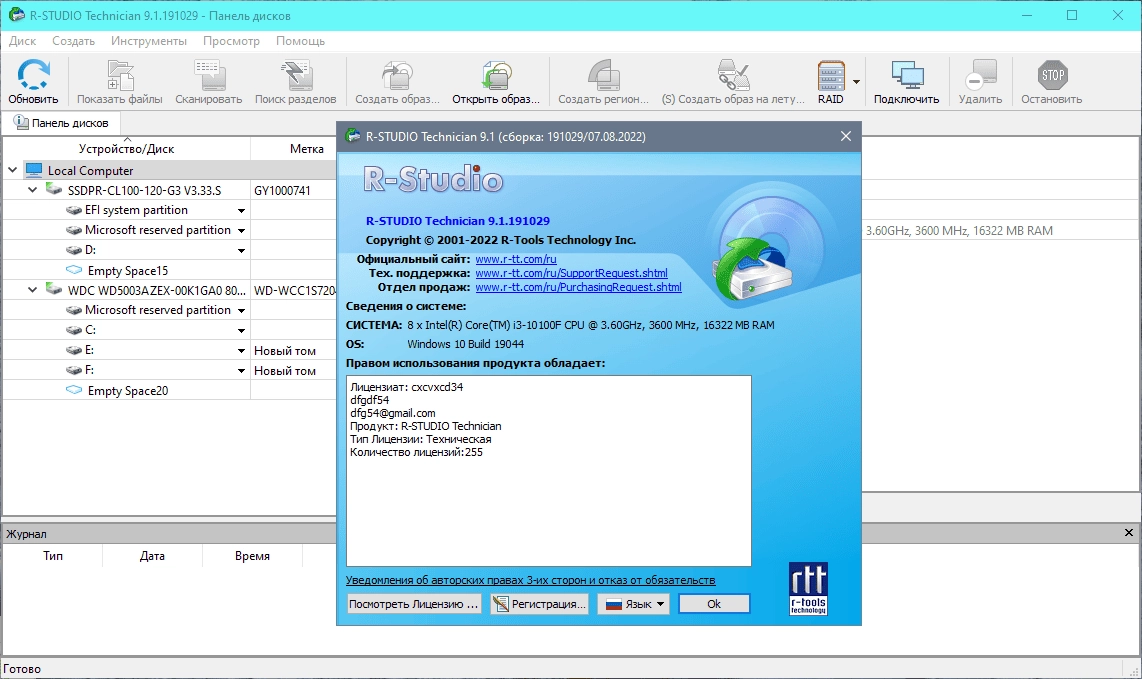
Task: Click the Регистрация button
Action: click(x=540, y=604)
